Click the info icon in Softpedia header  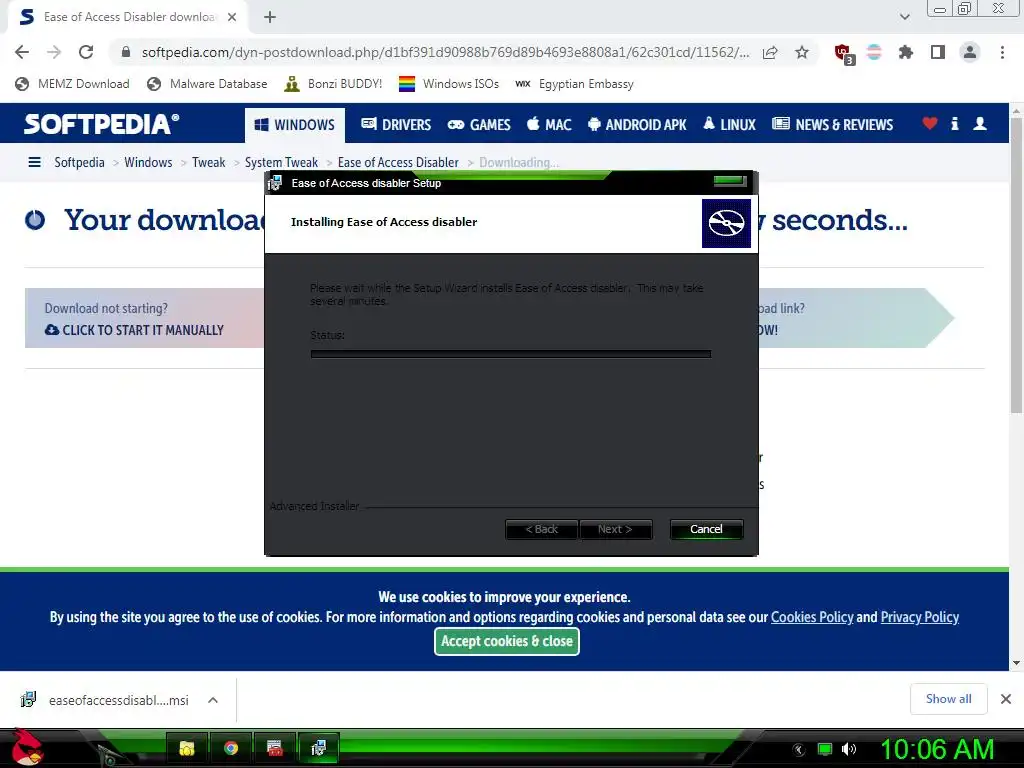(x=955, y=123)
